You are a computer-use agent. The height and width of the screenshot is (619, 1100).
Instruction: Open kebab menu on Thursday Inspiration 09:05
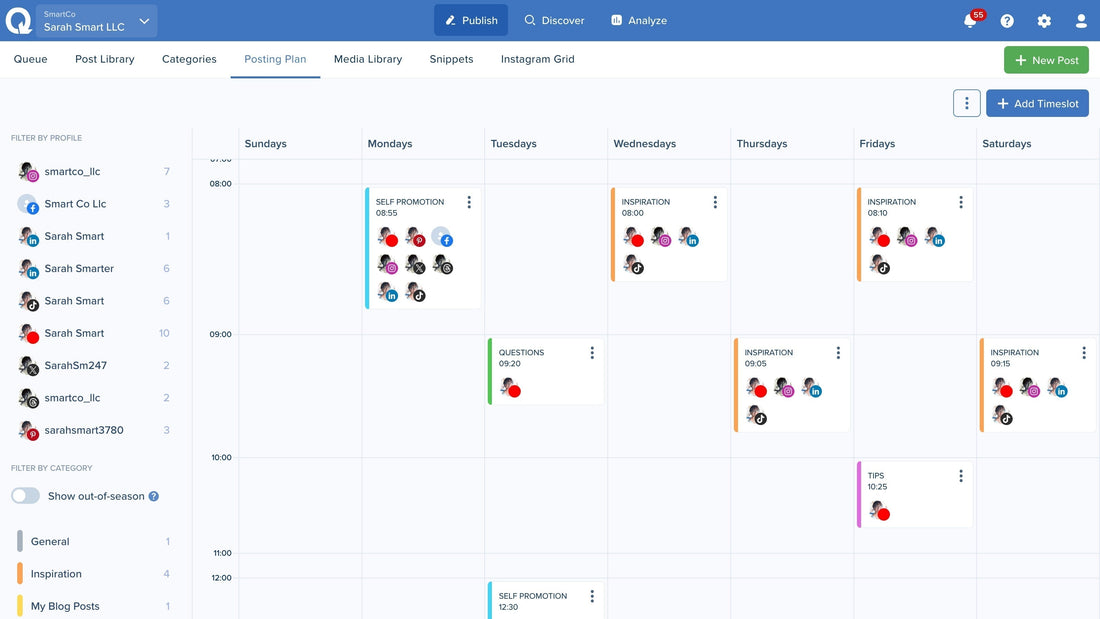click(x=838, y=353)
